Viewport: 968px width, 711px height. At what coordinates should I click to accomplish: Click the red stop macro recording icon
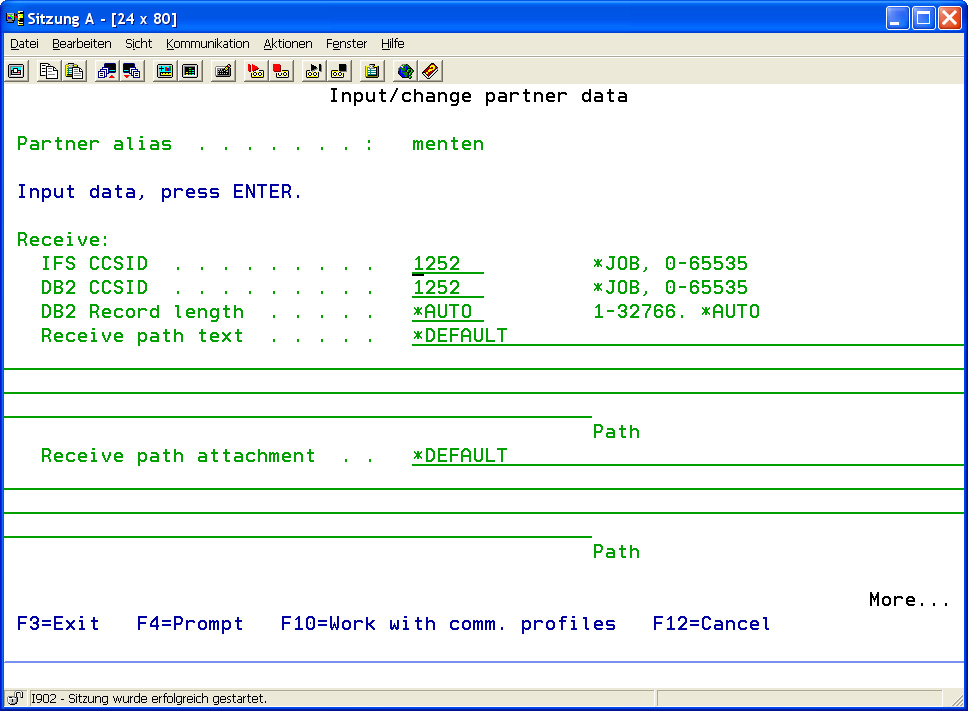point(281,71)
